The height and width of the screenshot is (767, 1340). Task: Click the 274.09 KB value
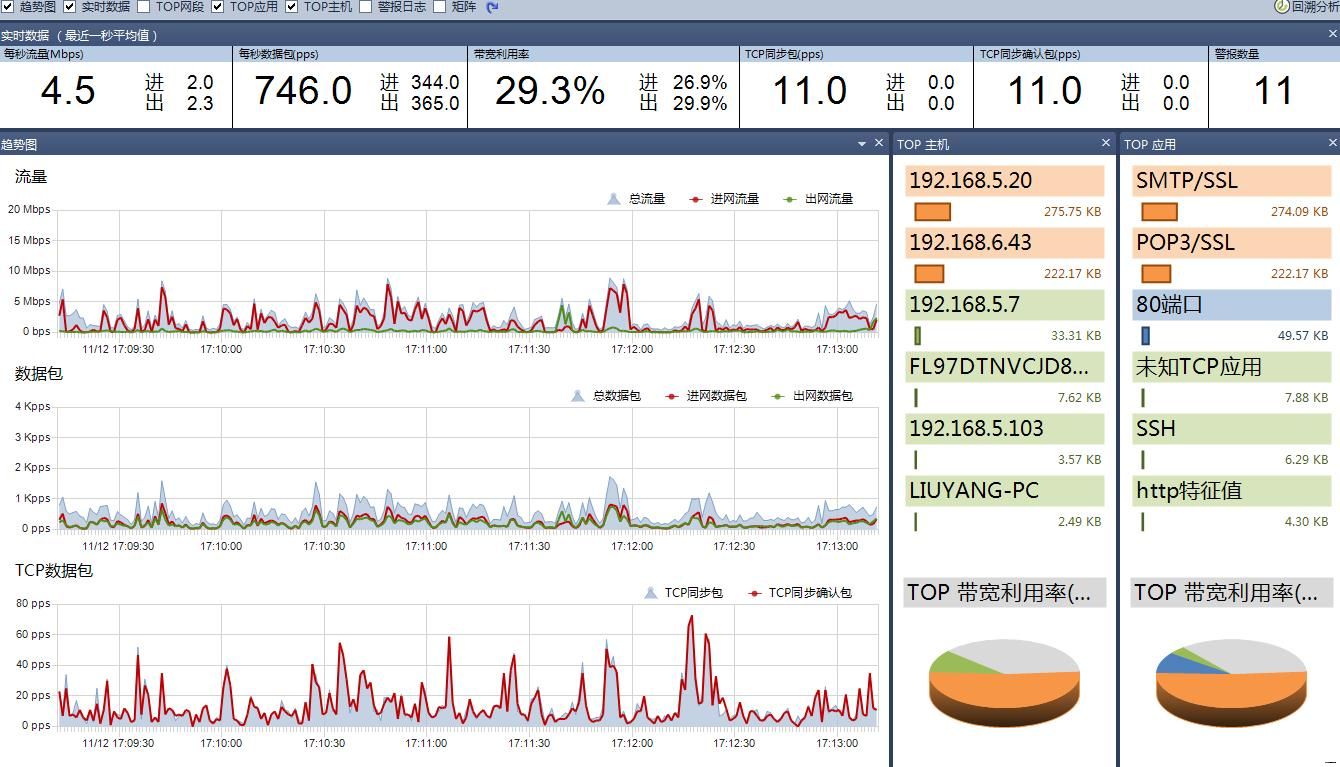[x=1299, y=212]
